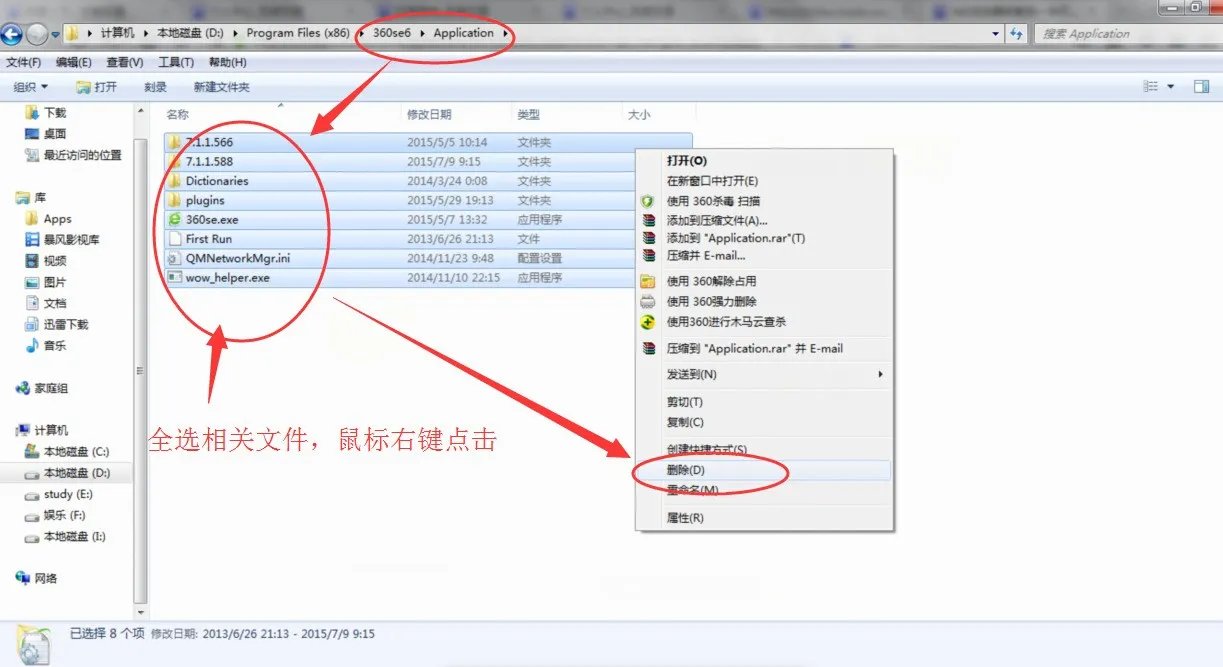Click the QMNetworkMgr.ini file icon

[x=174, y=258]
